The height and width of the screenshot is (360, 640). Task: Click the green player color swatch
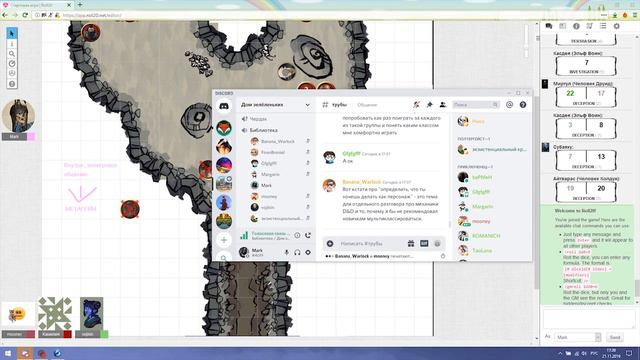pos(104,334)
